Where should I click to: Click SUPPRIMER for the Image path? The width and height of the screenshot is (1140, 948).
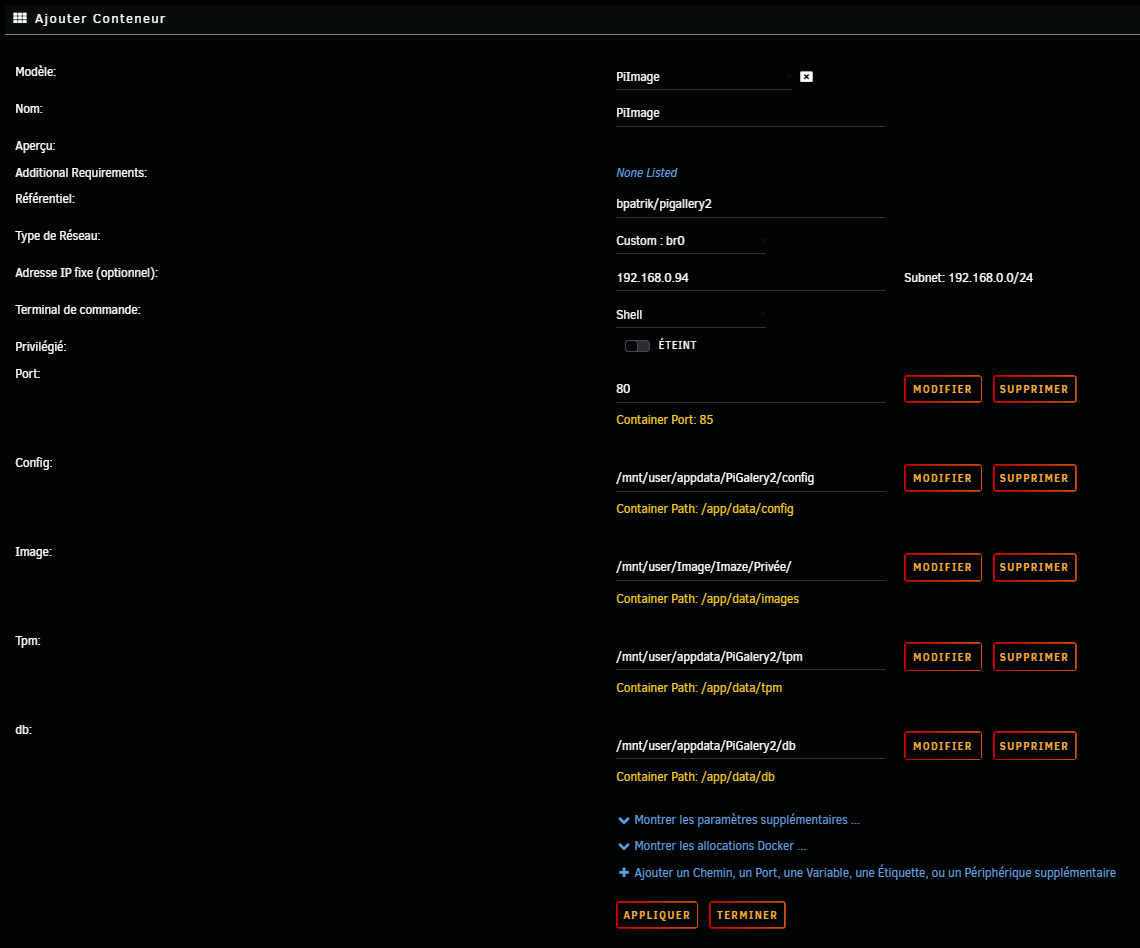click(1034, 567)
